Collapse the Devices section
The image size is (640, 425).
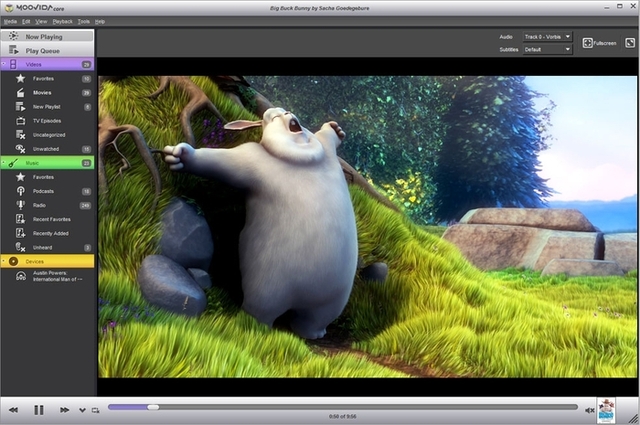click(x=4, y=261)
